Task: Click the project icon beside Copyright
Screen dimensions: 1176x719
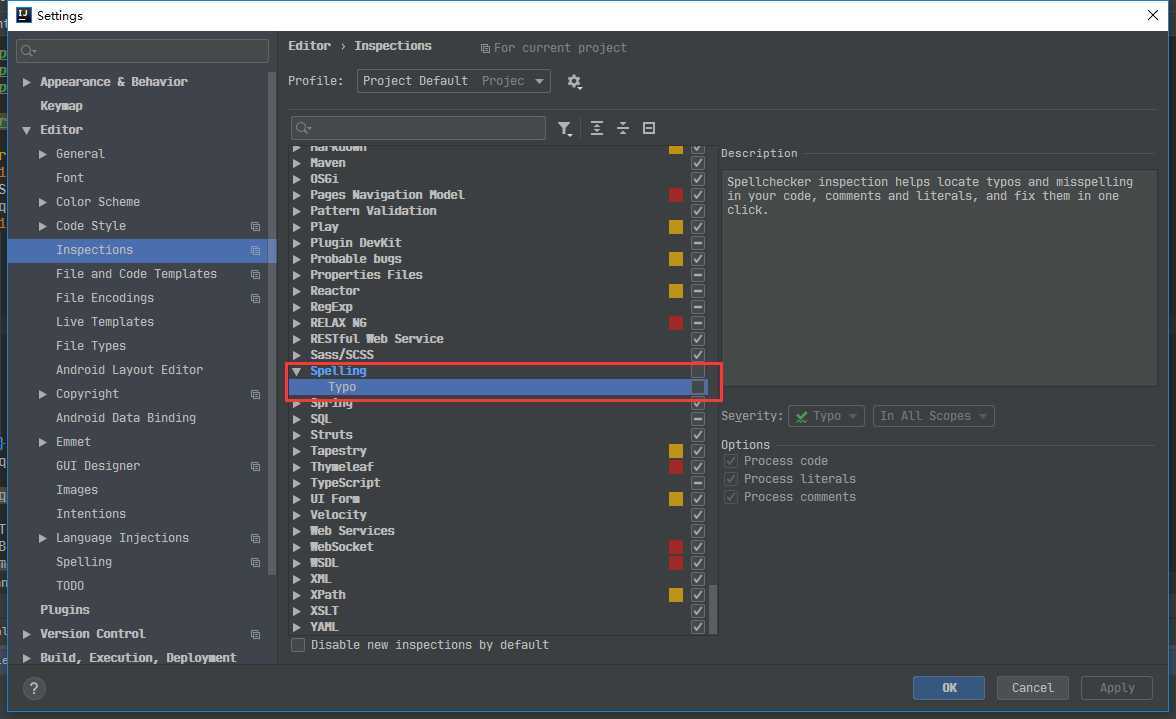Action: pyautogui.click(x=255, y=394)
